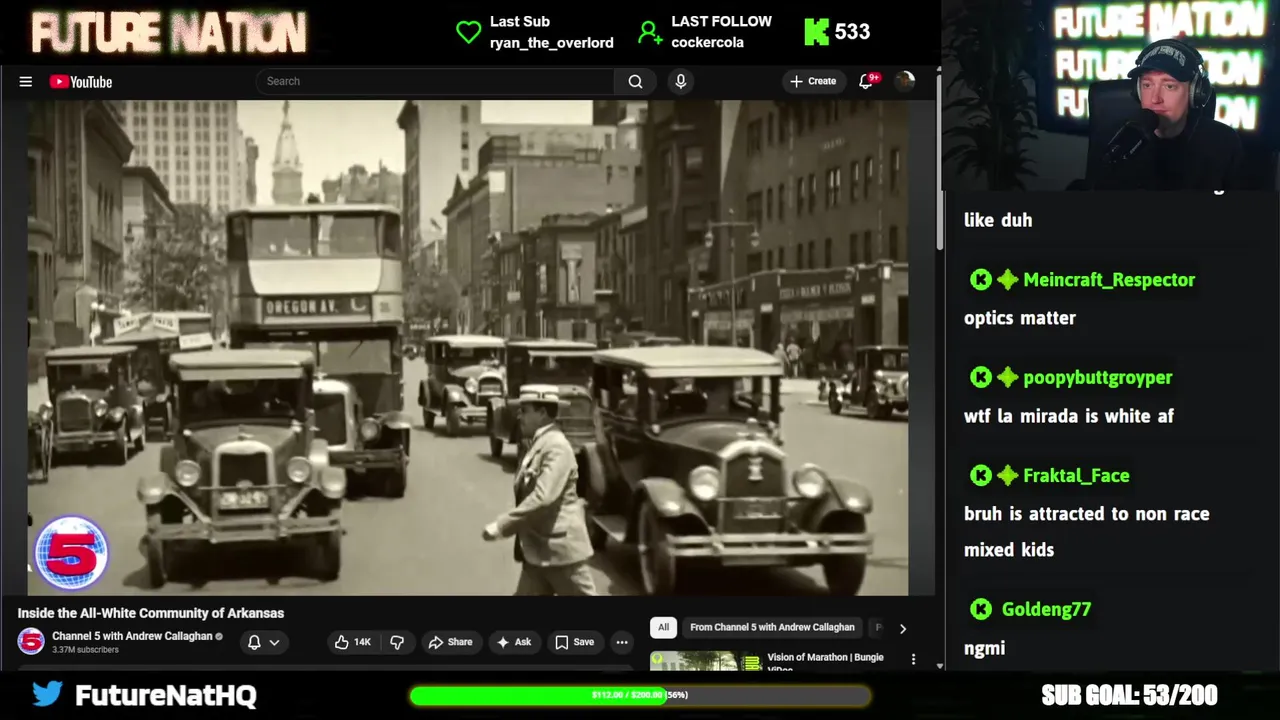Click the Fraktal_Face chat username
Screen dimensions: 1280x720
pos(1076,476)
